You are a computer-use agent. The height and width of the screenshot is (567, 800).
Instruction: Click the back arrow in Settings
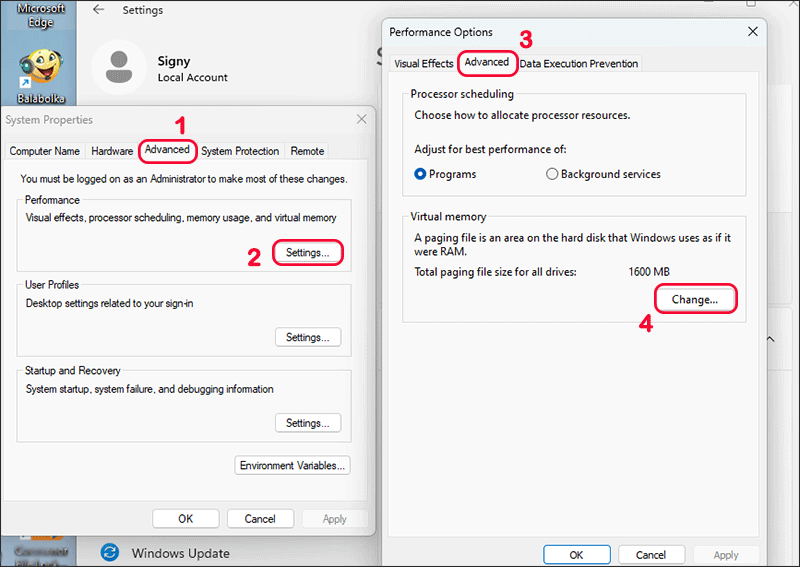click(x=98, y=10)
